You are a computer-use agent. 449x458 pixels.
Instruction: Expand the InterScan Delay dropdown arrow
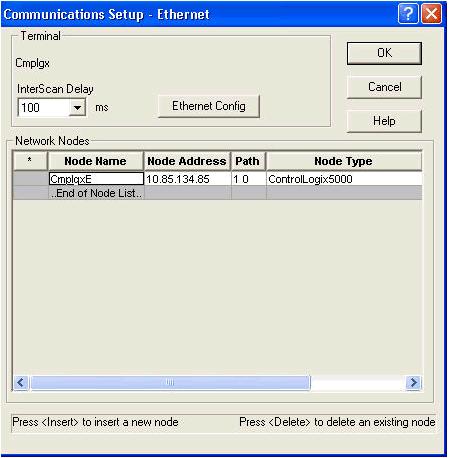click(x=77, y=108)
